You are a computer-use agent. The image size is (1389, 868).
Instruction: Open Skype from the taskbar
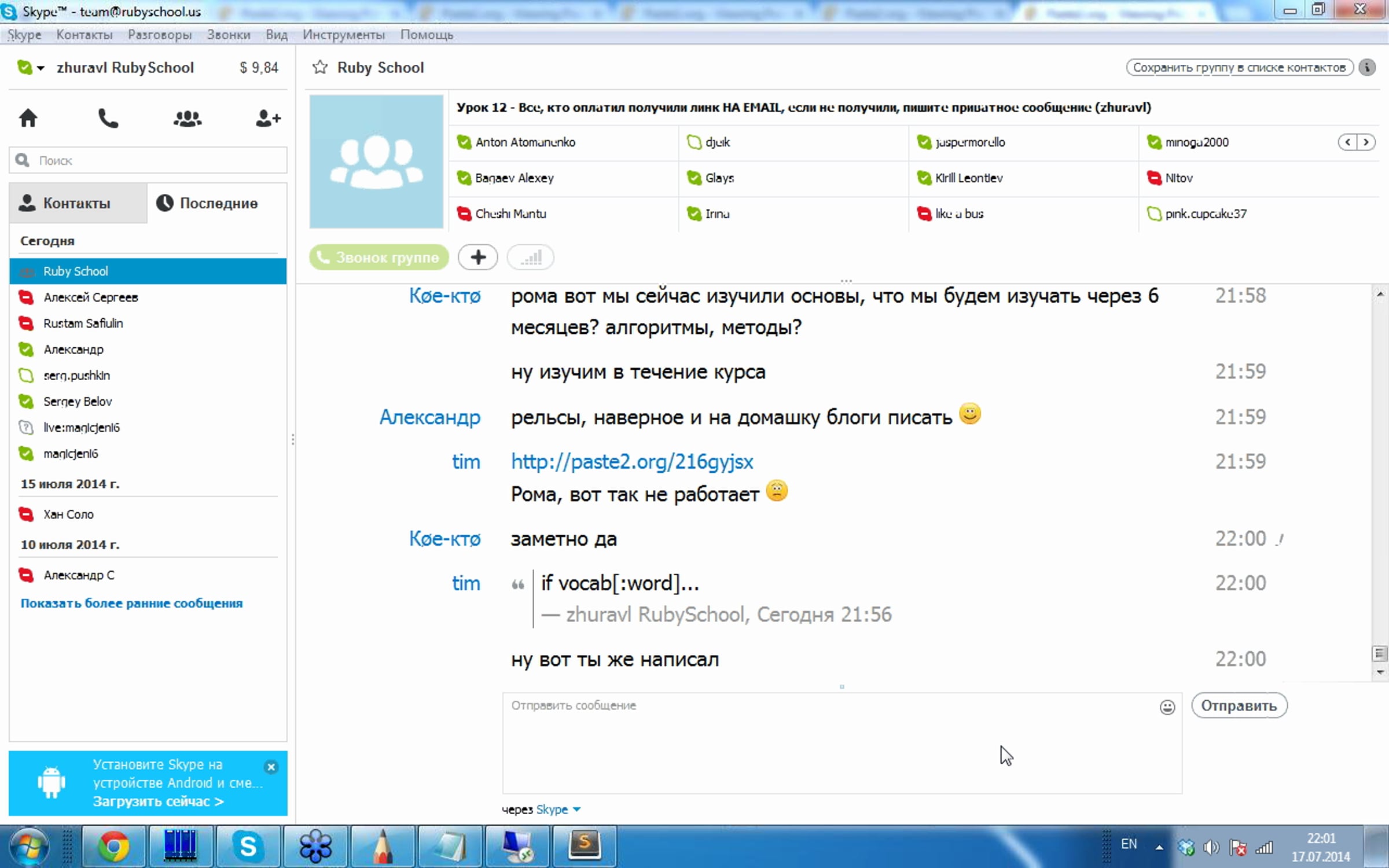point(248,847)
